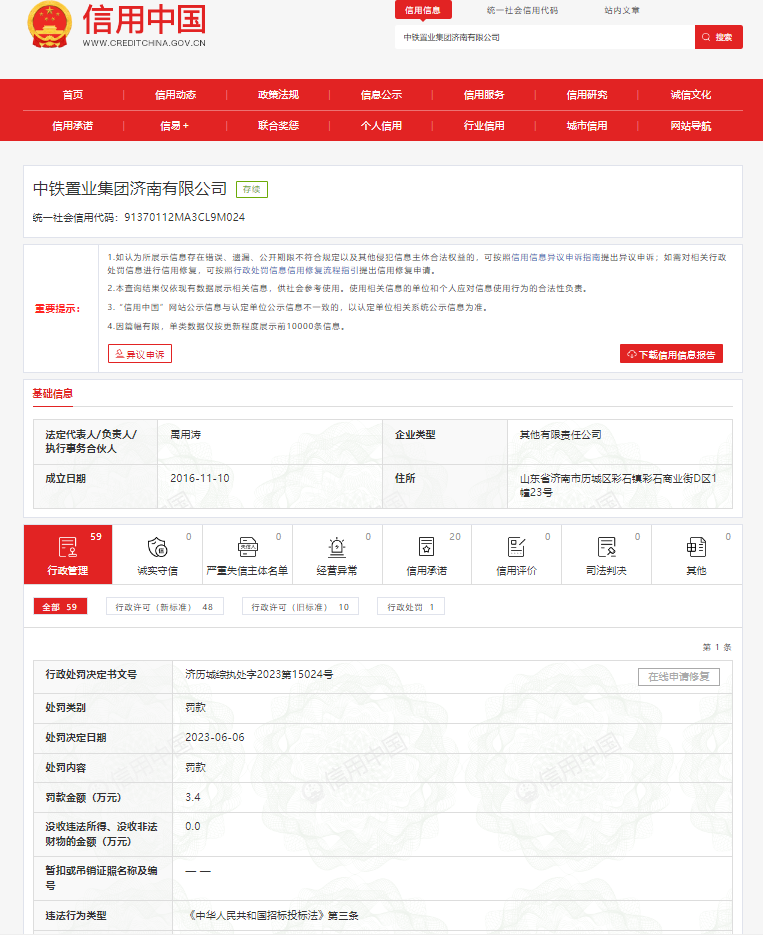The image size is (763, 941).
Task: Open 信用承诺 navigation menu item
Action: [73, 126]
